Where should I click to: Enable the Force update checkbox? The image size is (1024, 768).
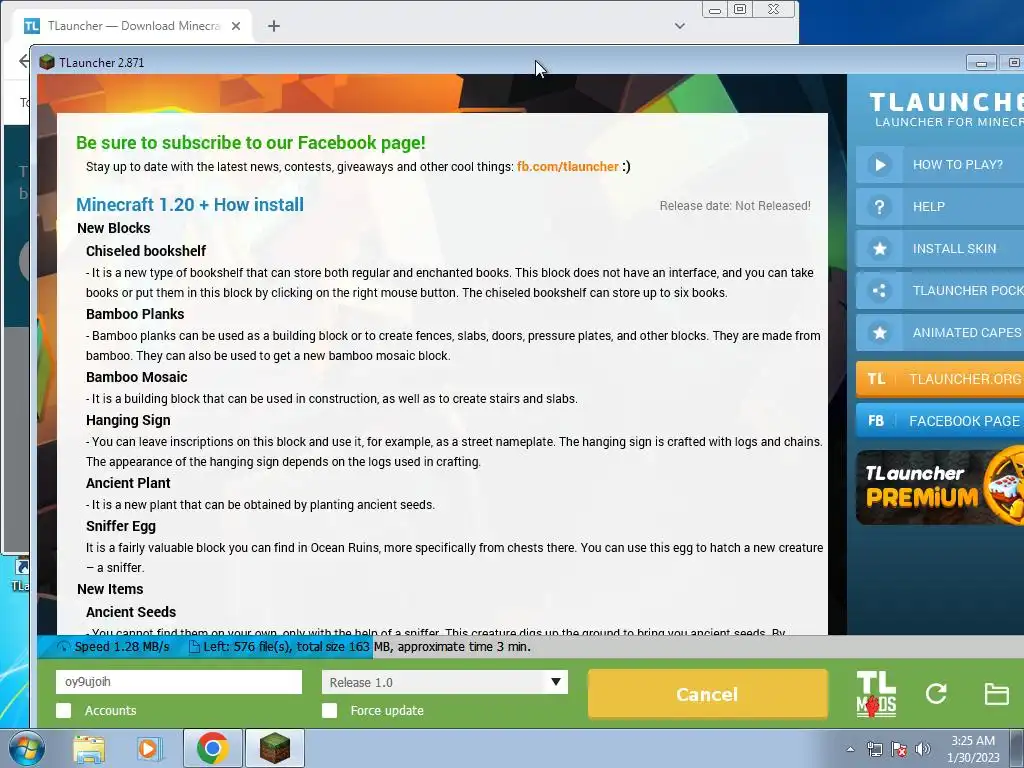pyautogui.click(x=330, y=711)
